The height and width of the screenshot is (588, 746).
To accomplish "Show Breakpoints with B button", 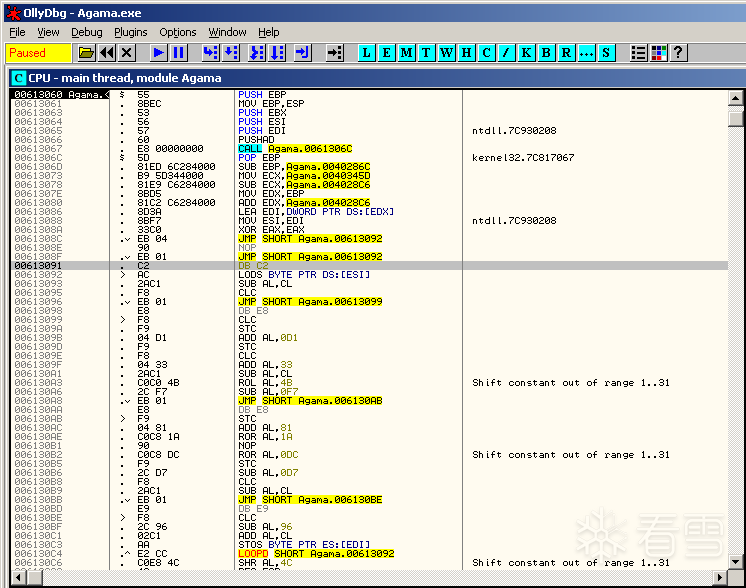I will (x=546, y=52).
